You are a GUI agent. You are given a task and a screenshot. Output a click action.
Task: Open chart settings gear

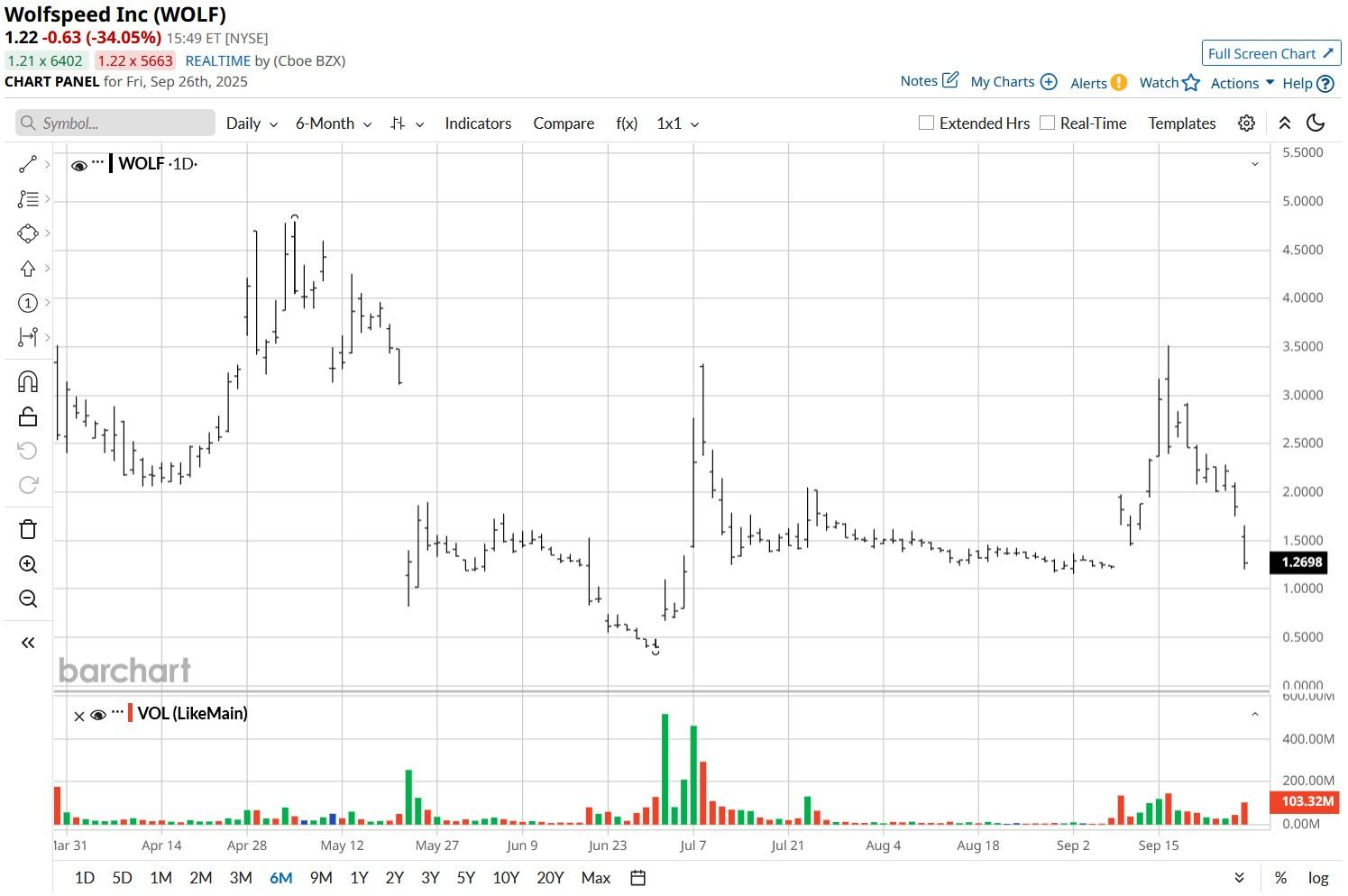[1246, 123]
